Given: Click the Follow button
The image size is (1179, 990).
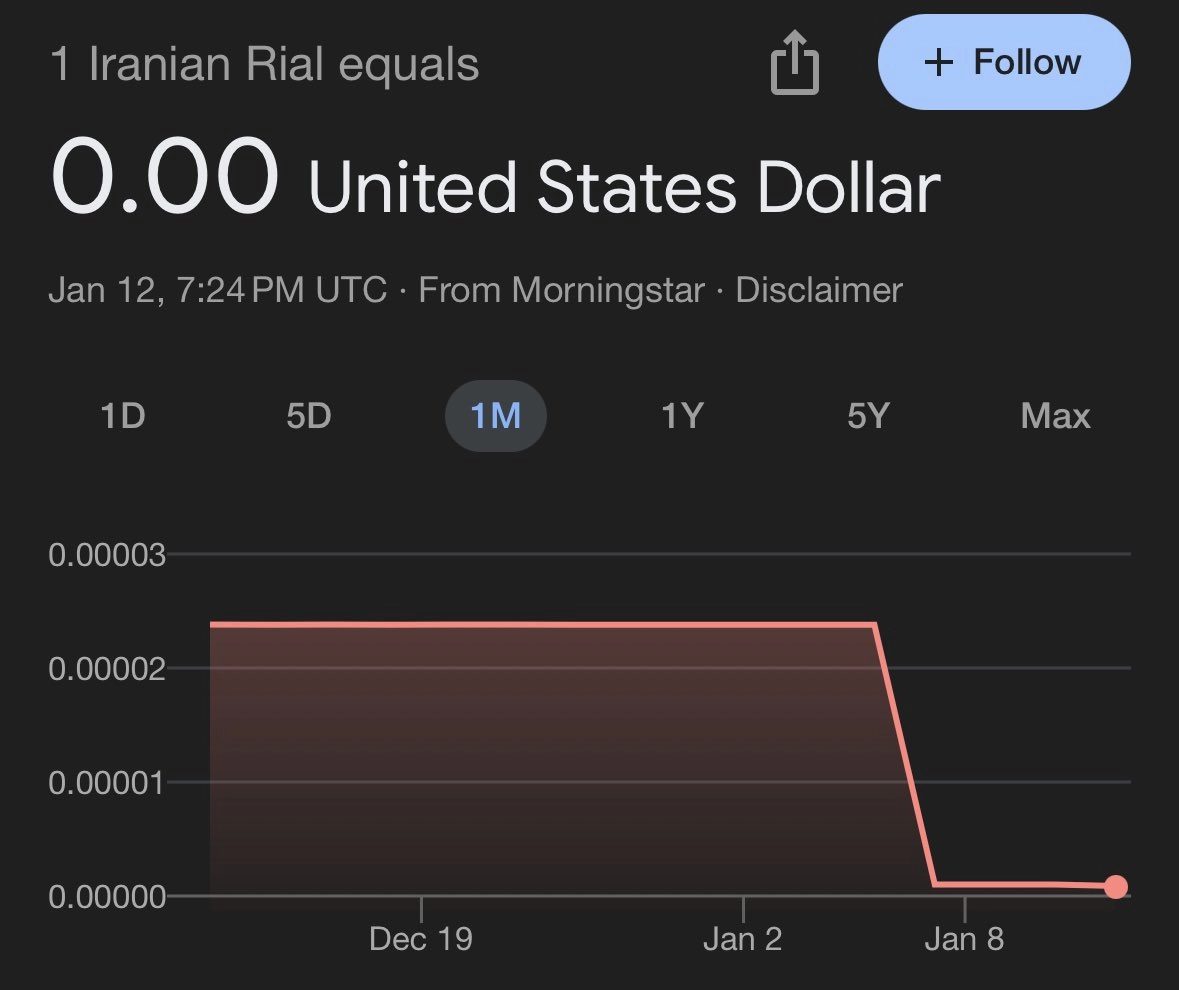Looking at the screenshot, I should click(1004, 63).
